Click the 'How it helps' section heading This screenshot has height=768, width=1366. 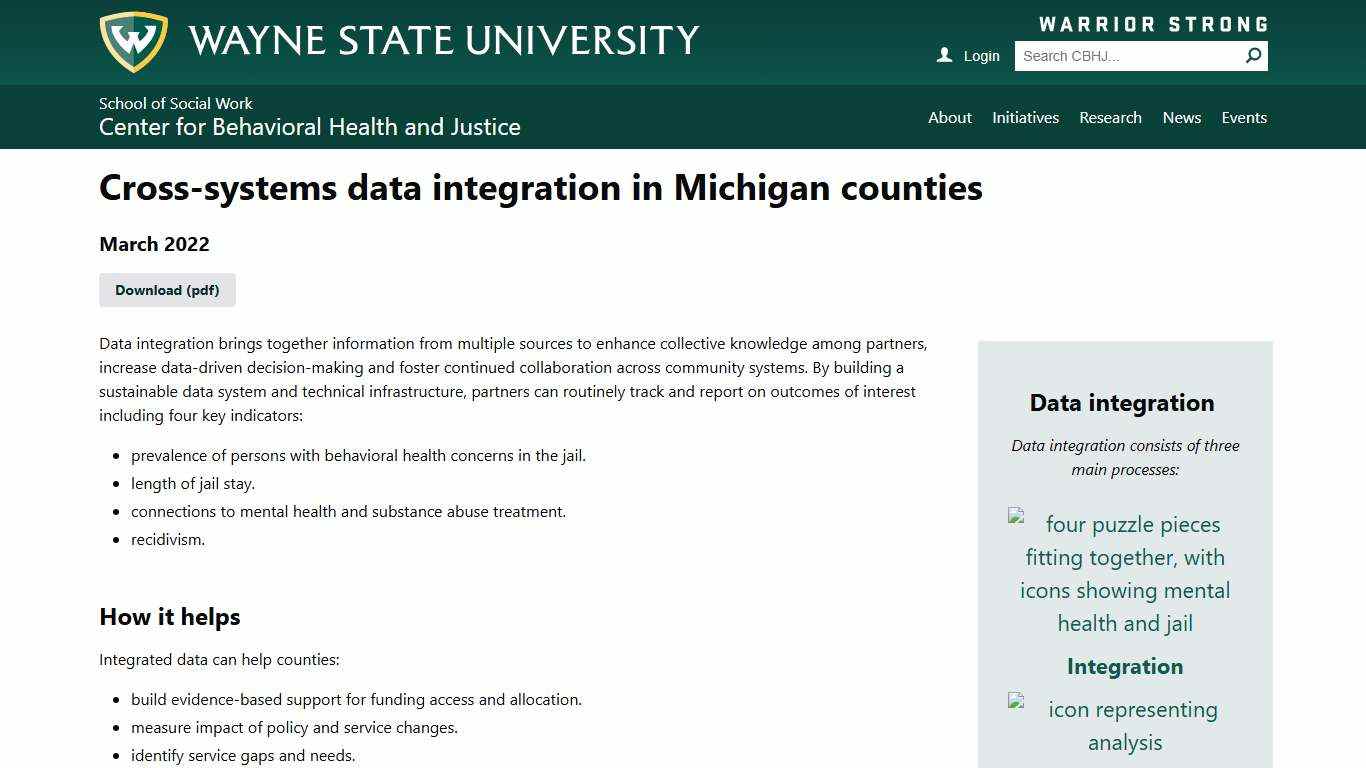click(169, 617)
